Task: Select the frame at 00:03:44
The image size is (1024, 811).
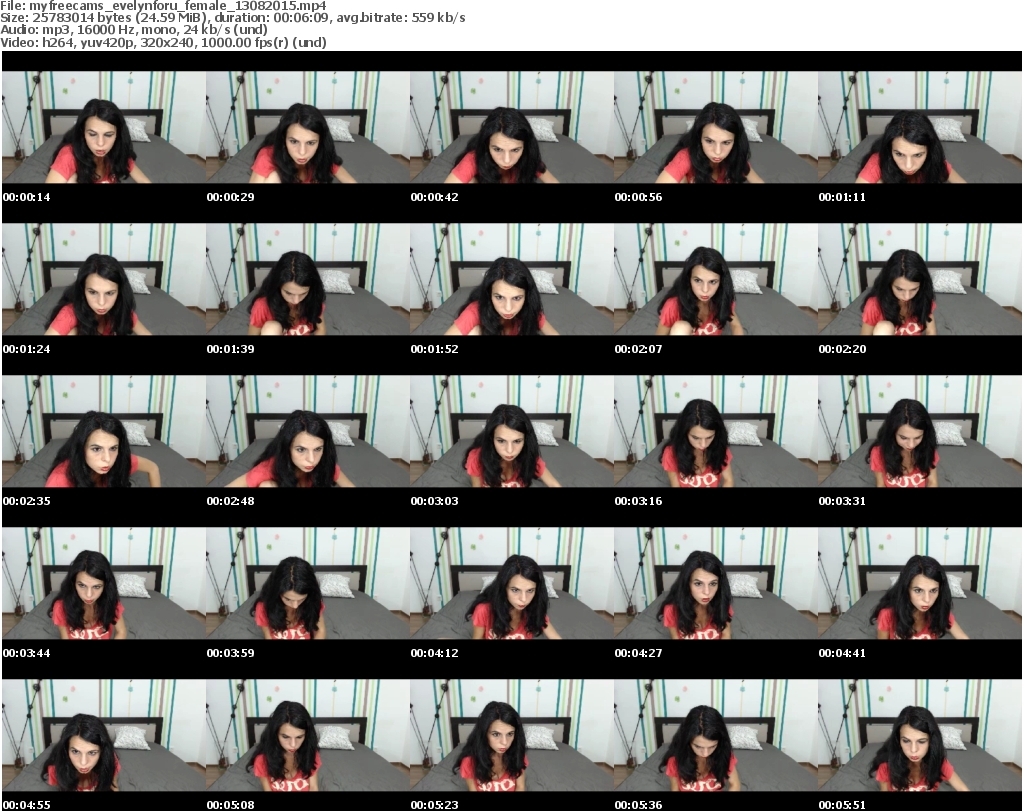Action: (104, 584)
